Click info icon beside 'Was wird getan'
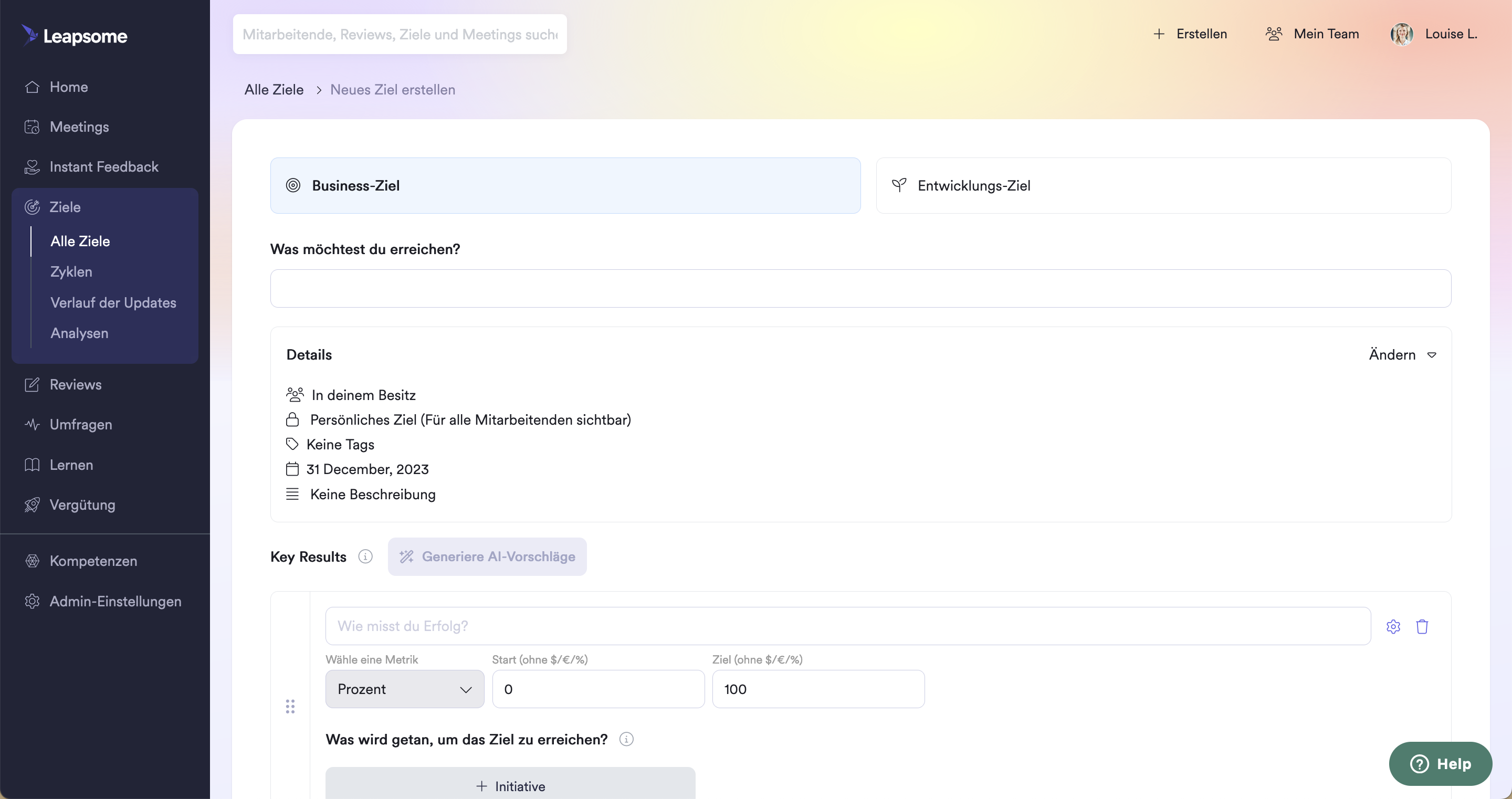This screenshot has height=799, width=1512. tap(626, 739)
